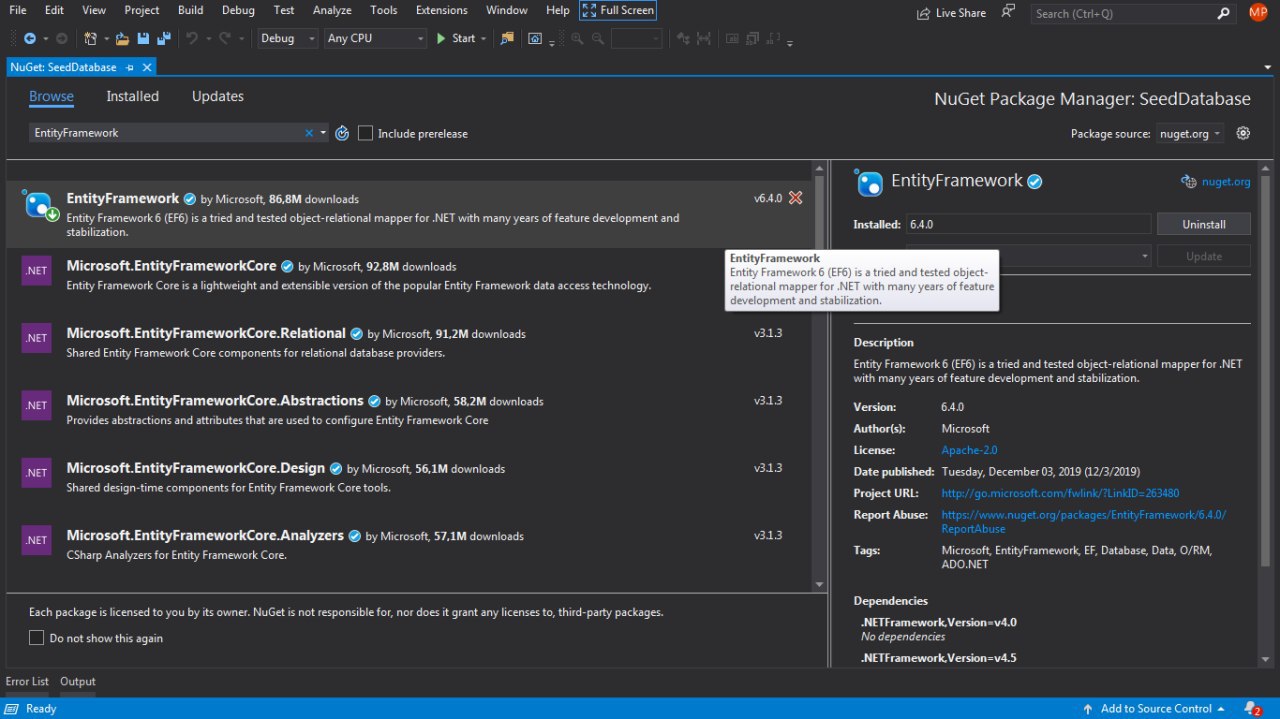
Task: Open the Analyze menu
Action: [x=332, y=10]
